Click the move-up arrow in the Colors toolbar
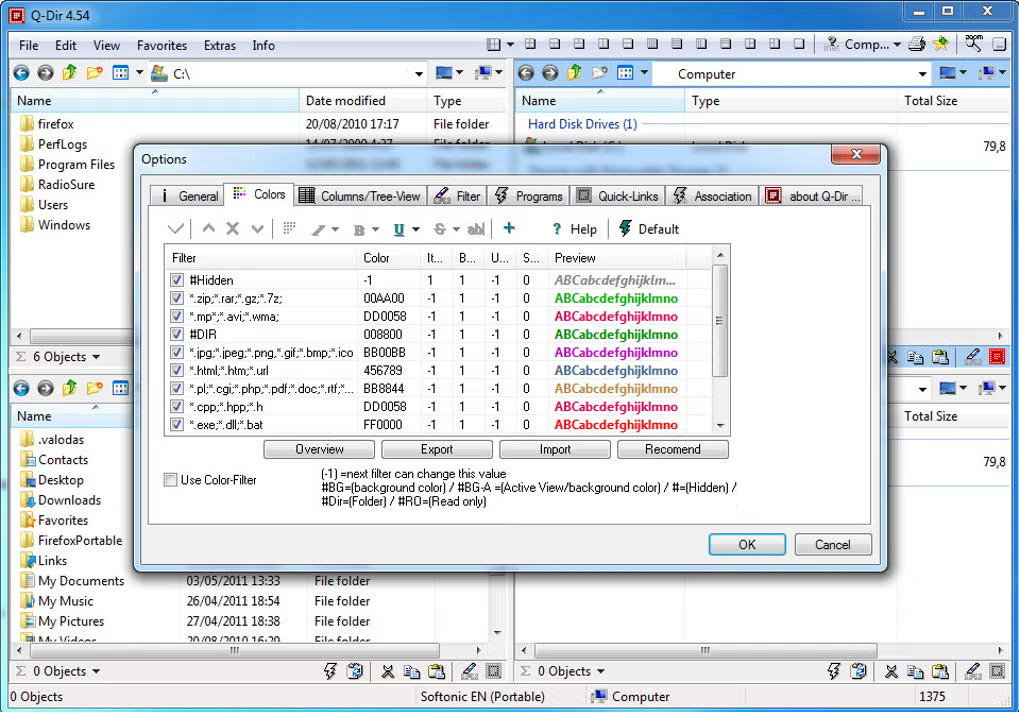 (209, 229)
